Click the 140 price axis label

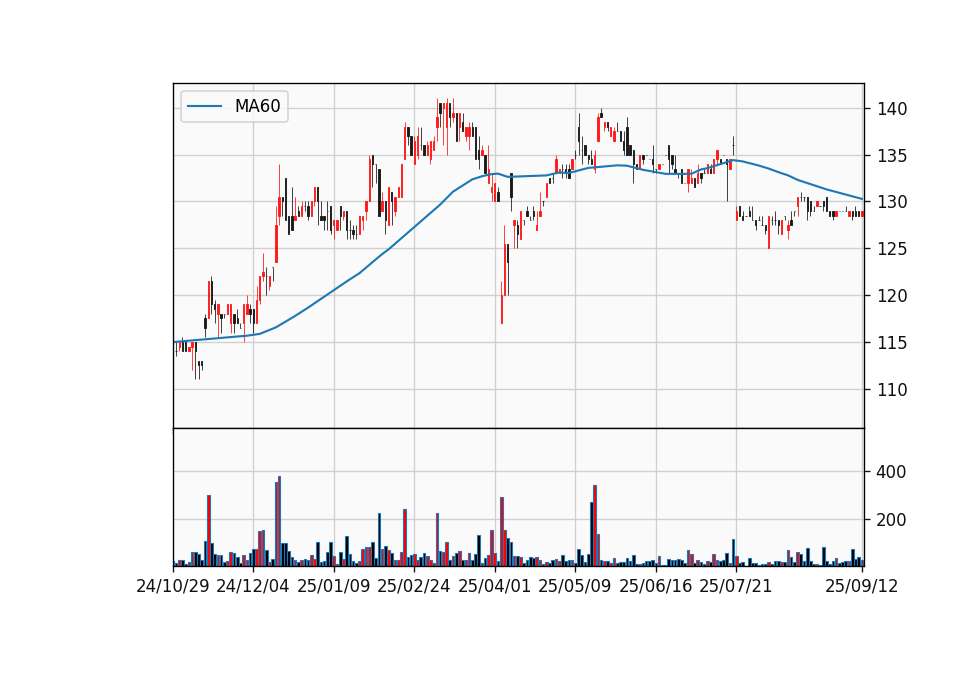pyautogui.click(x=892, y=110)
